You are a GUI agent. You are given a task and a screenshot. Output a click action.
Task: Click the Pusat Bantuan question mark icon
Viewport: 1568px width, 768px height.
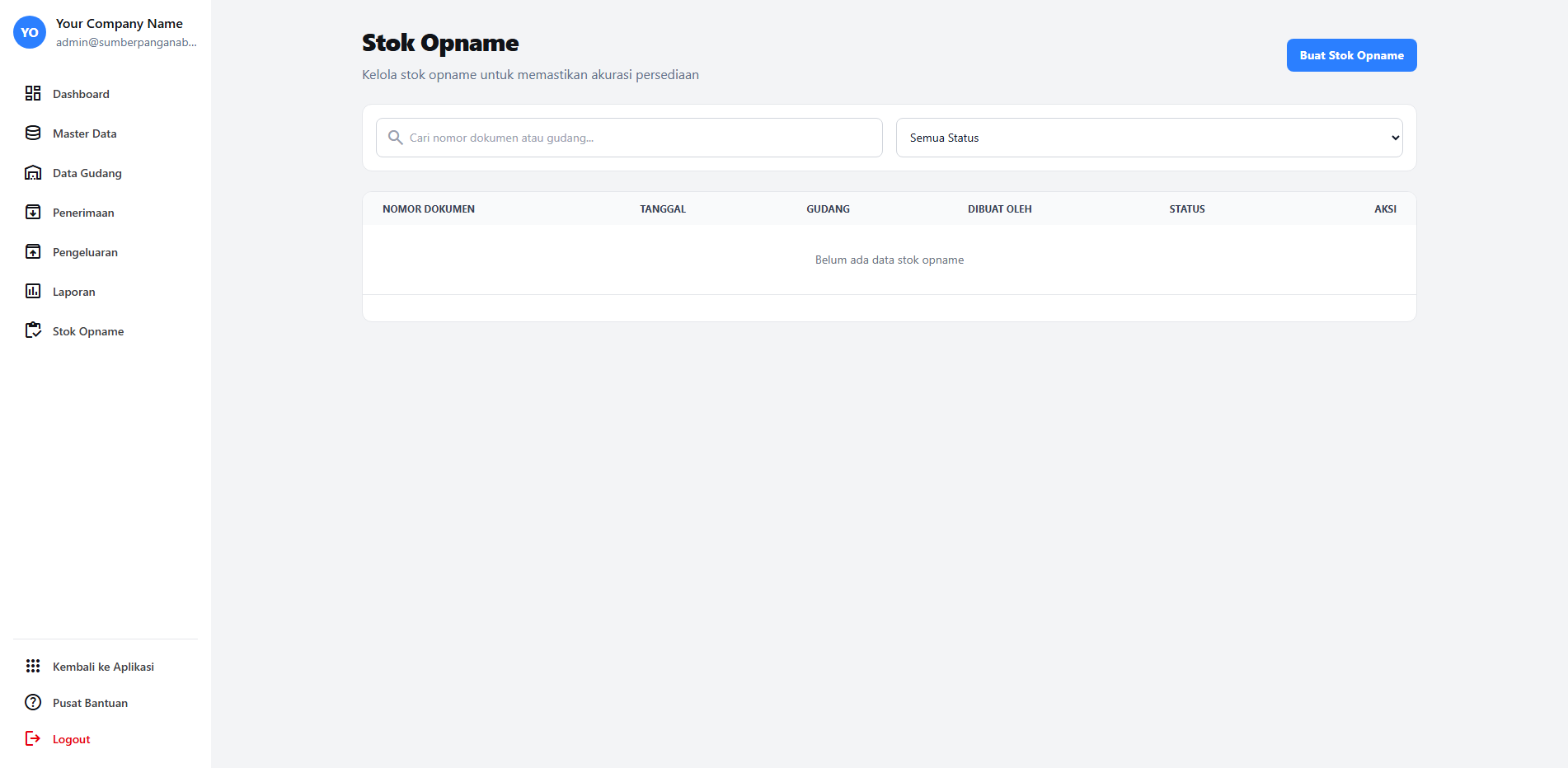(33, 702)
